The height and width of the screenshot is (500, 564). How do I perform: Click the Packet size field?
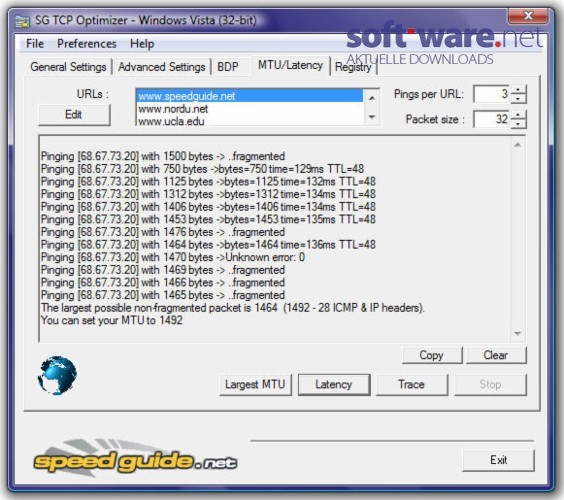point(492,119)
